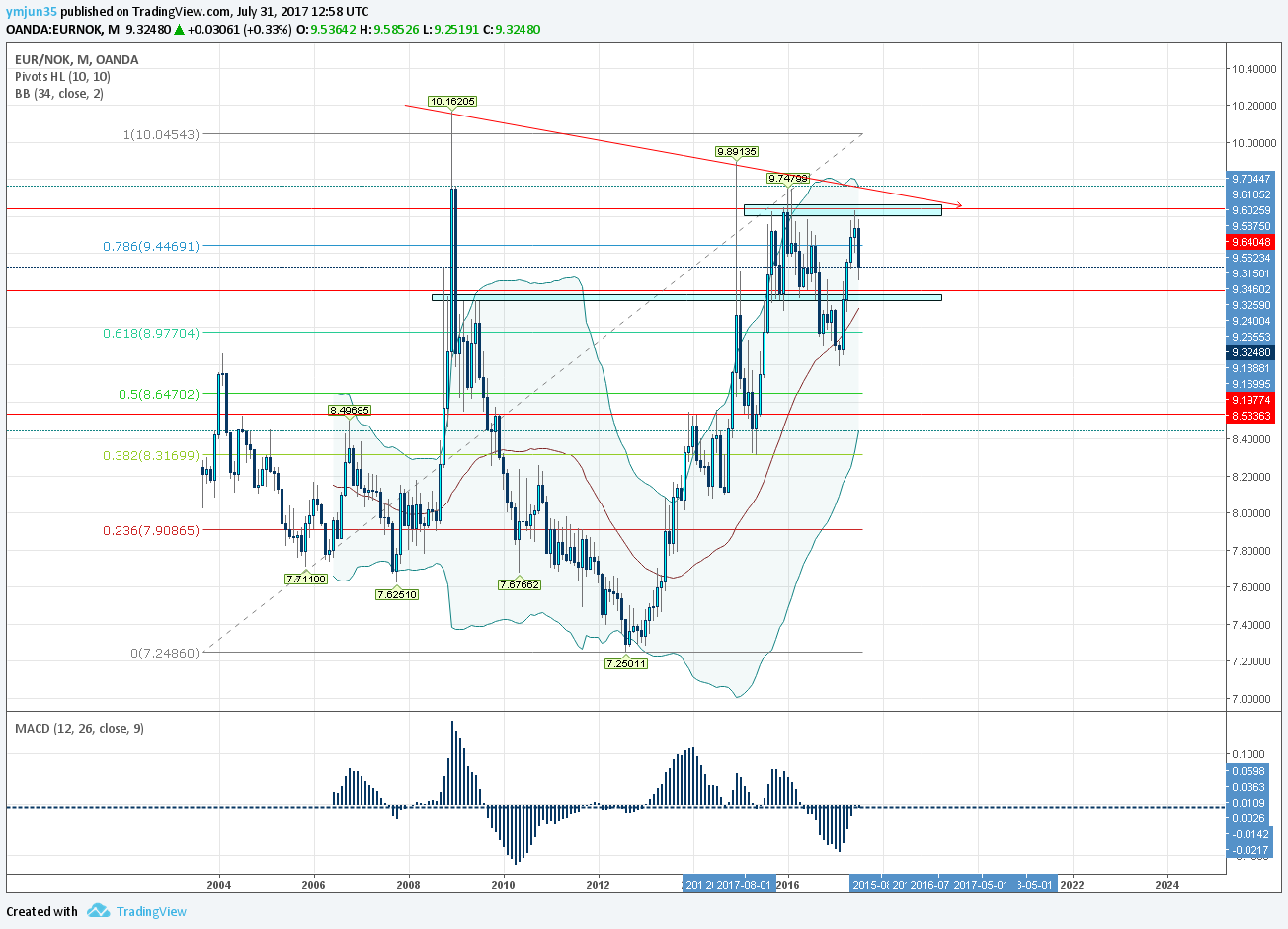Viewport: 1288px width, 929px height.
Task: Click the 0.0598 MACD axis tag
Action: (1248, 771)
